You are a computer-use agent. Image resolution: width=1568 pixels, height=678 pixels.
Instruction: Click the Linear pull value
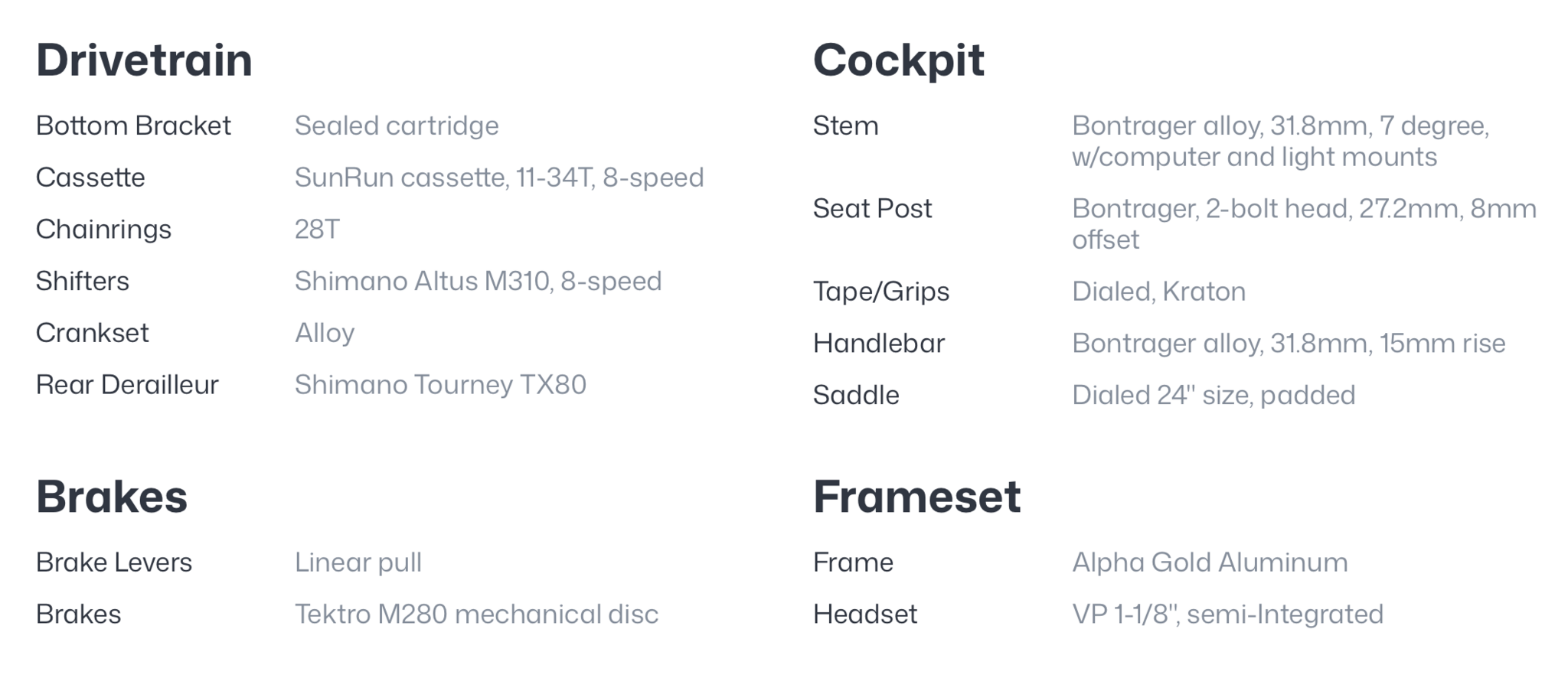358,562
